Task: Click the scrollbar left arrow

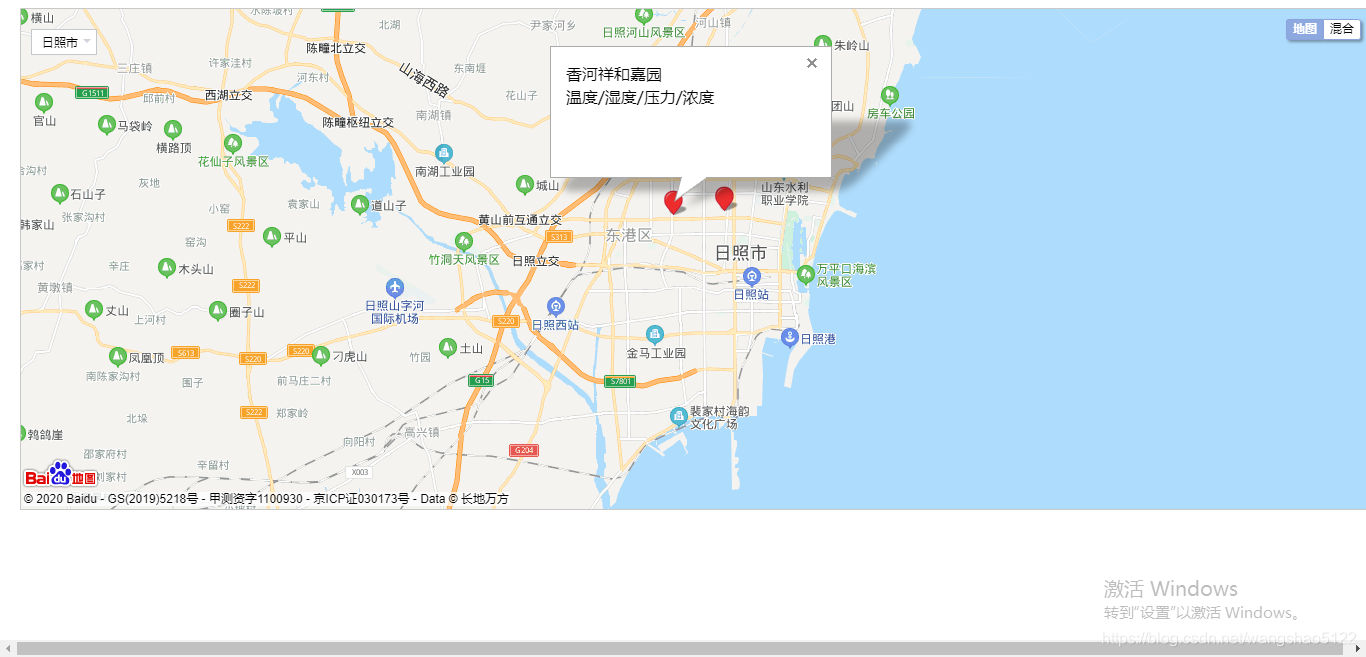Action: point(8,649)
